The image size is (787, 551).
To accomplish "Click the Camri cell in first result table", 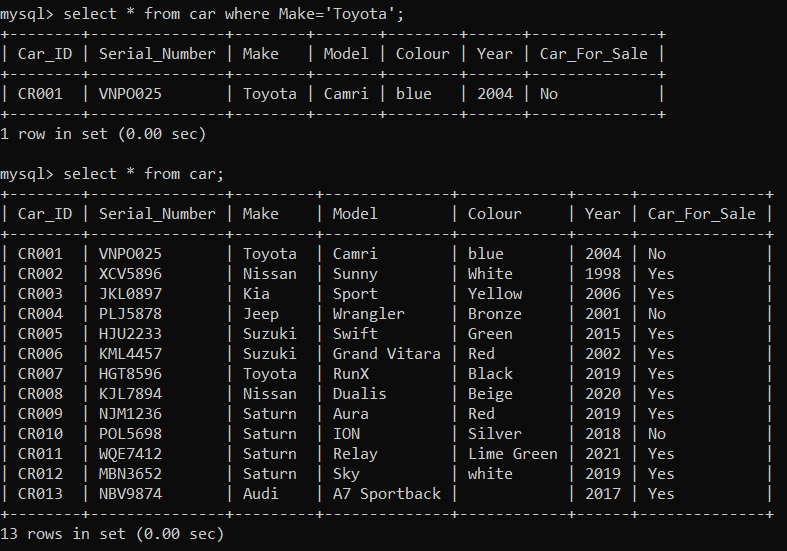I will pyautogui.click(x=346, y=94).
